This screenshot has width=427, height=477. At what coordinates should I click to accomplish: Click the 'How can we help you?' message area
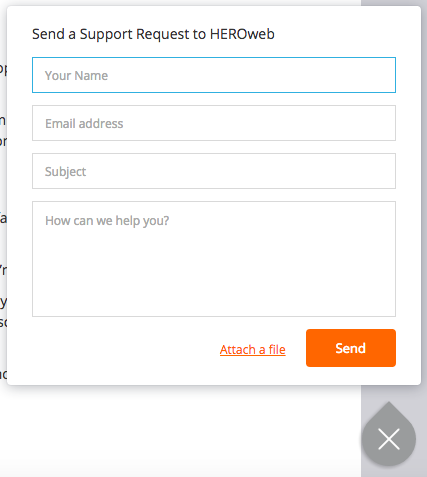214,259
